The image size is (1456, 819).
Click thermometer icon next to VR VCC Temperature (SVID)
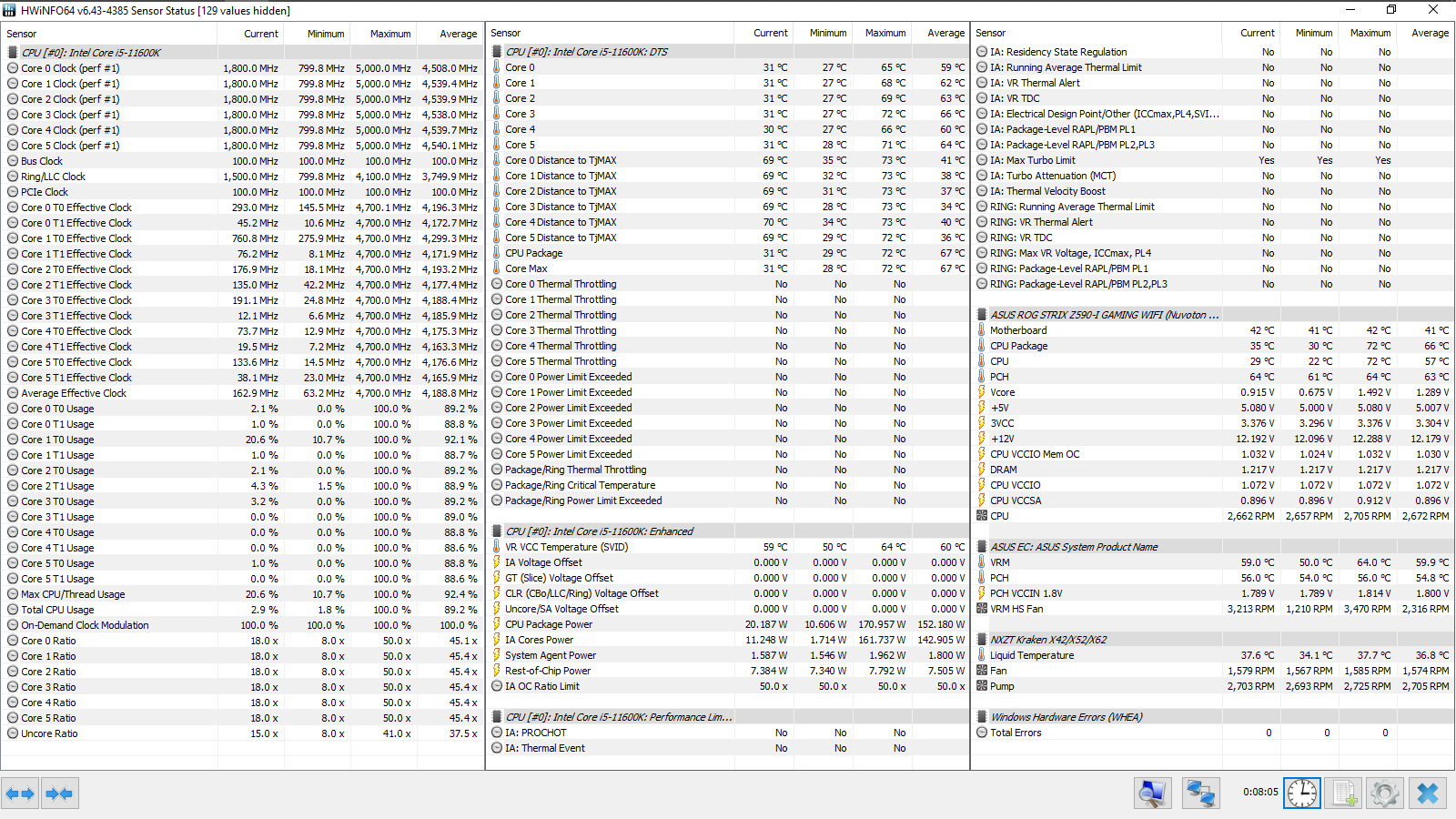497,547
